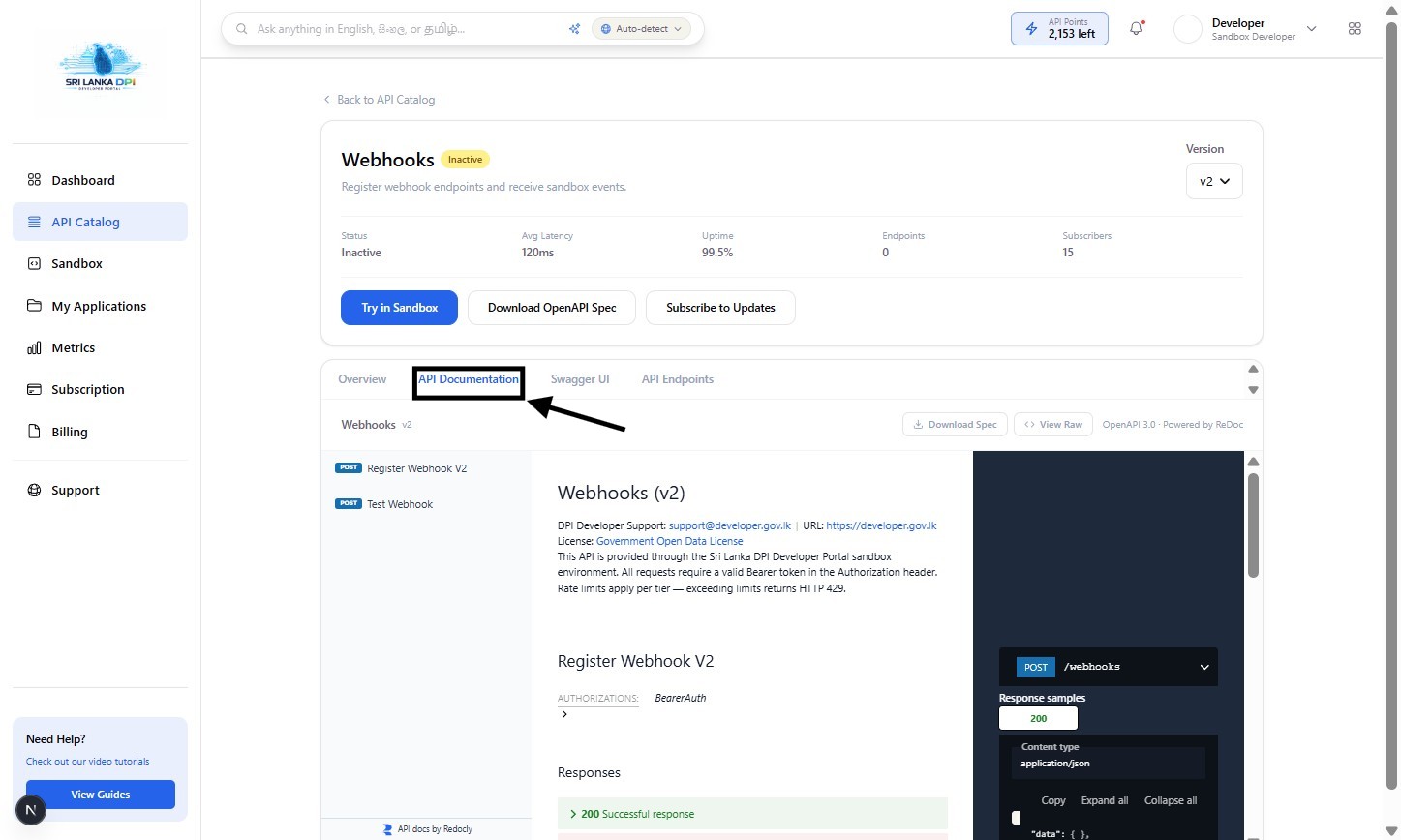Click the Next.js N badge icon
This screenshot has width=1401, height=840.
[31, 810]
